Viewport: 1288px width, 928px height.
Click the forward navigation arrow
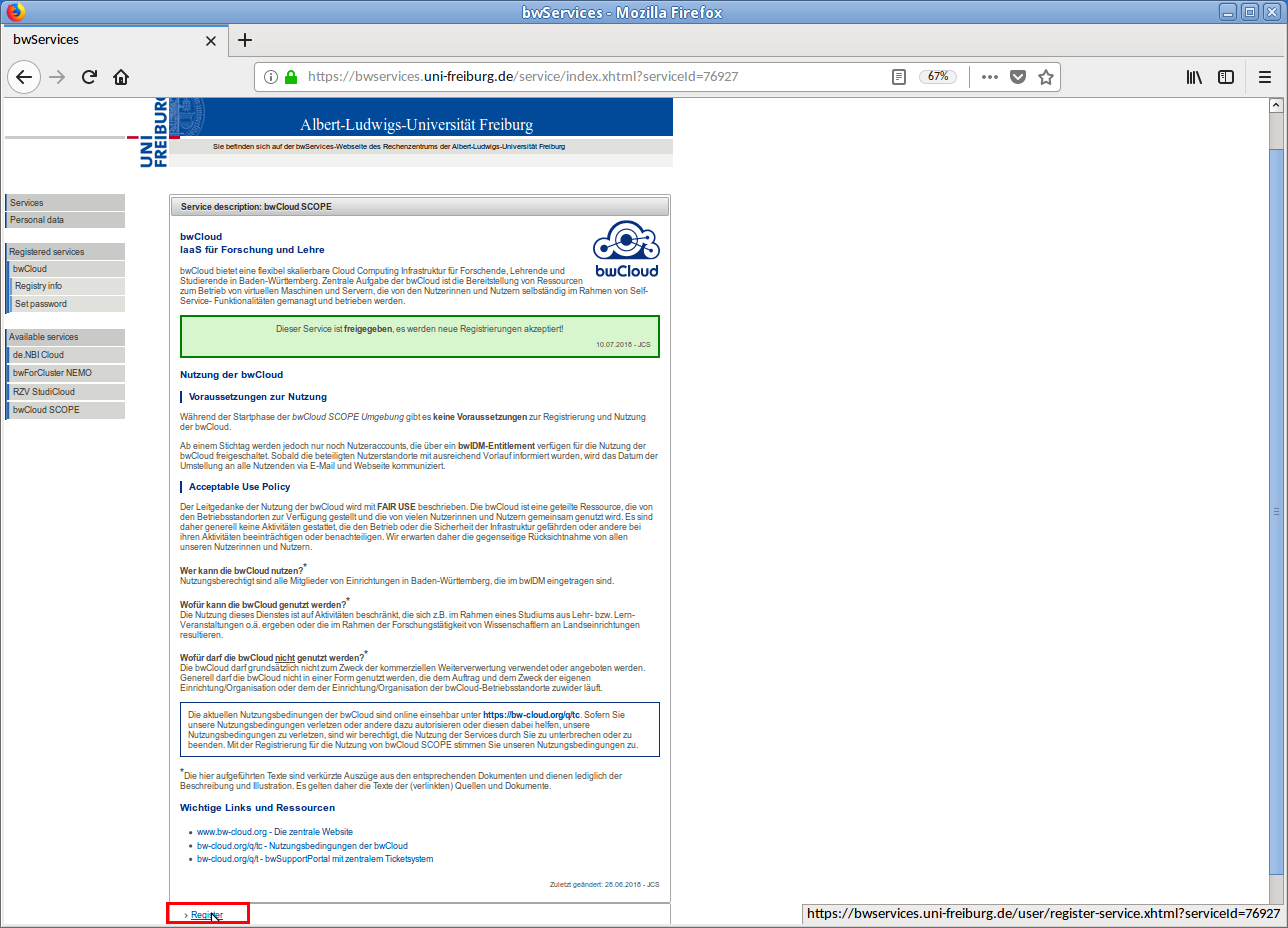point(57,77)
